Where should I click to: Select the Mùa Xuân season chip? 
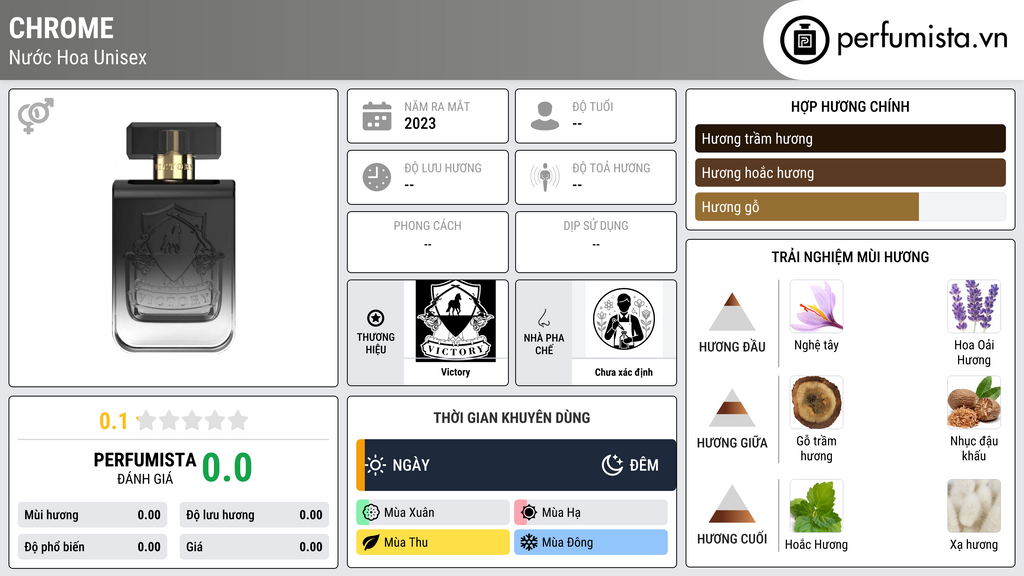click(433, 513)
